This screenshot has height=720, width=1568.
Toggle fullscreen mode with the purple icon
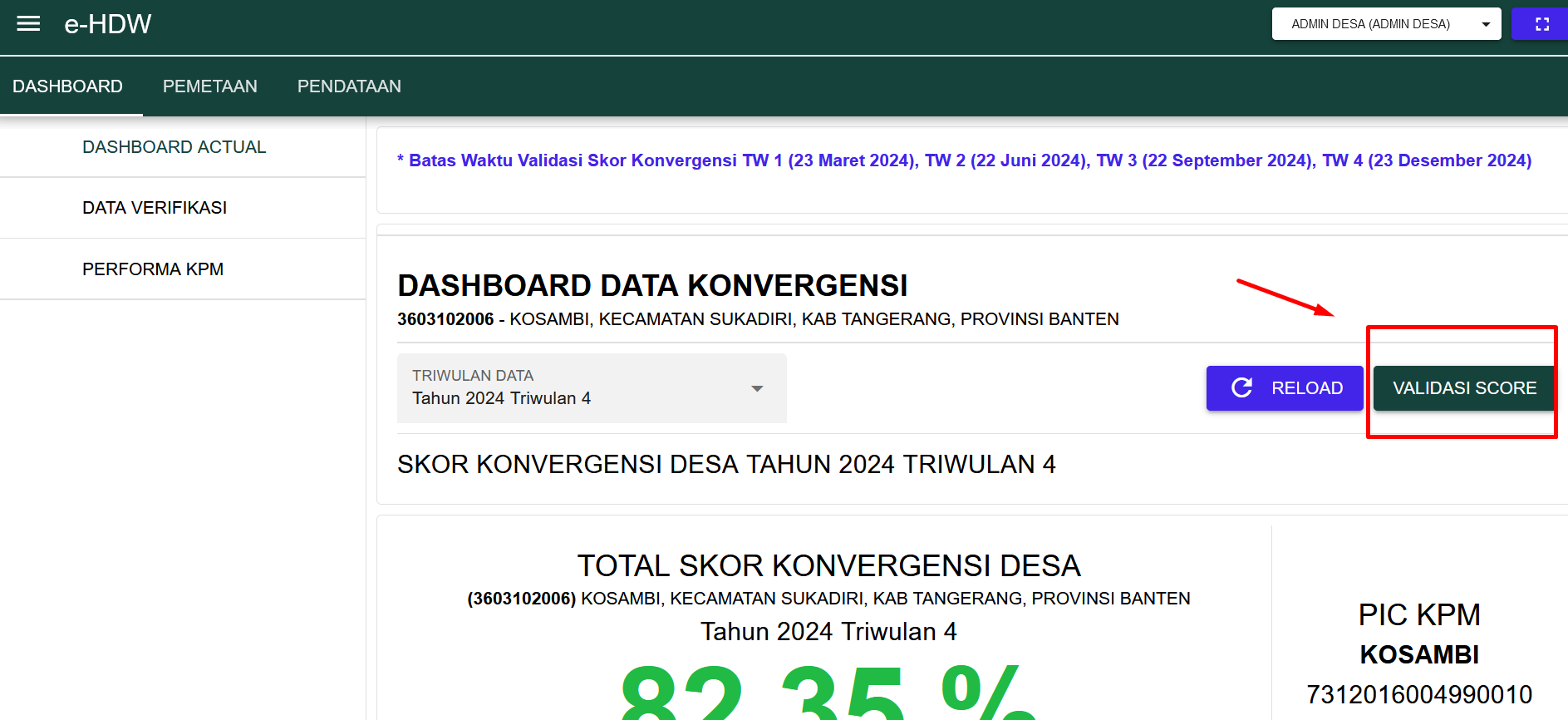point(1541,24)
